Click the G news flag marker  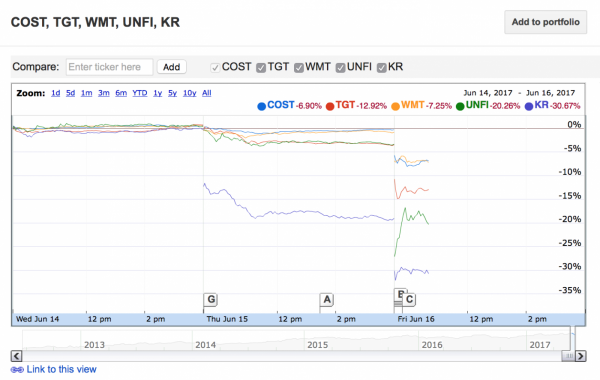point(211,299)
